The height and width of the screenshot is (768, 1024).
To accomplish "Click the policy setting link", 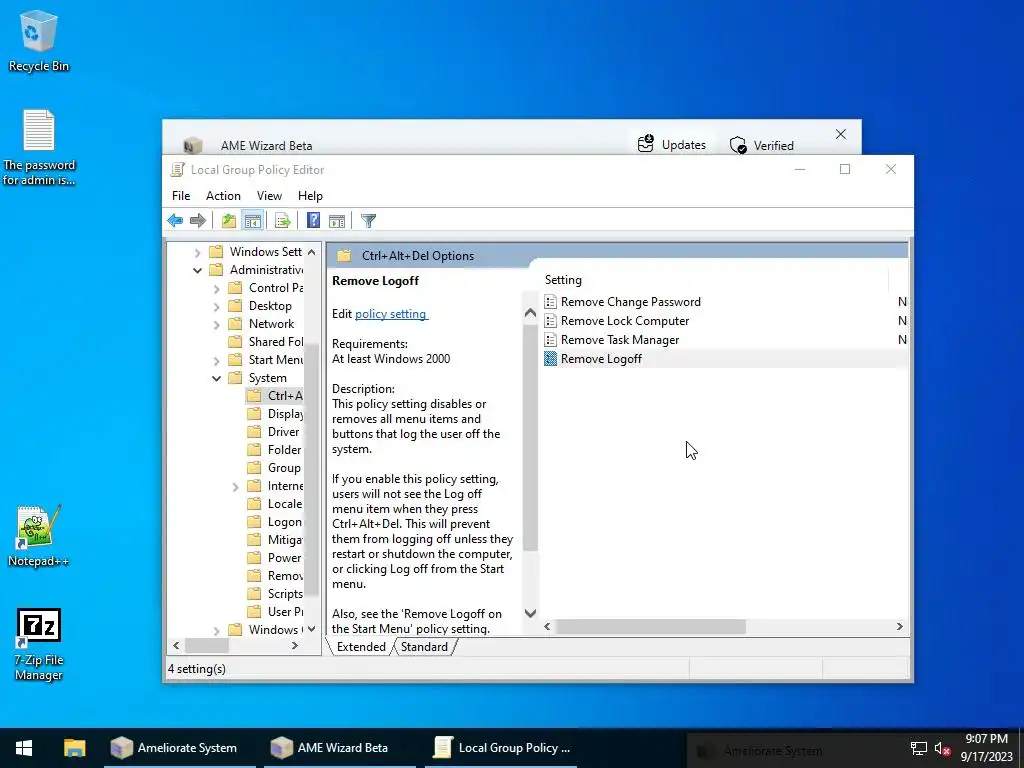I will point(391,313).
